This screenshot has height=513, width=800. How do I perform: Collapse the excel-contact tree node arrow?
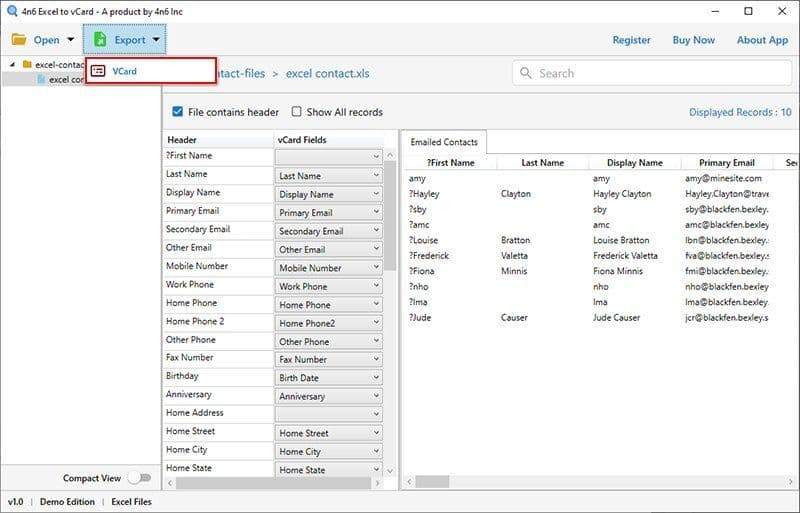[x=11, y=64]
